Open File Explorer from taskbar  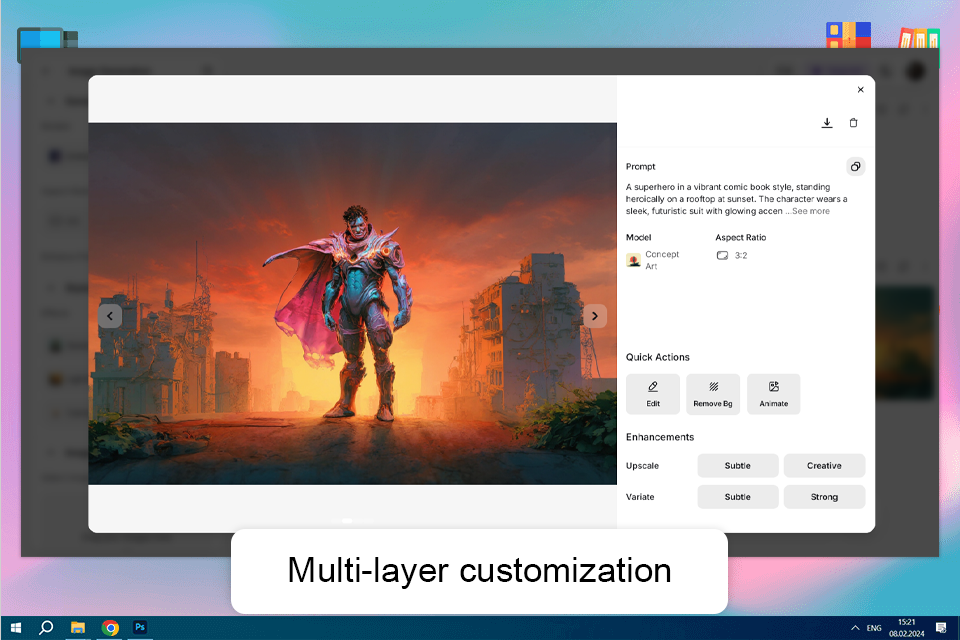(78, 628)
